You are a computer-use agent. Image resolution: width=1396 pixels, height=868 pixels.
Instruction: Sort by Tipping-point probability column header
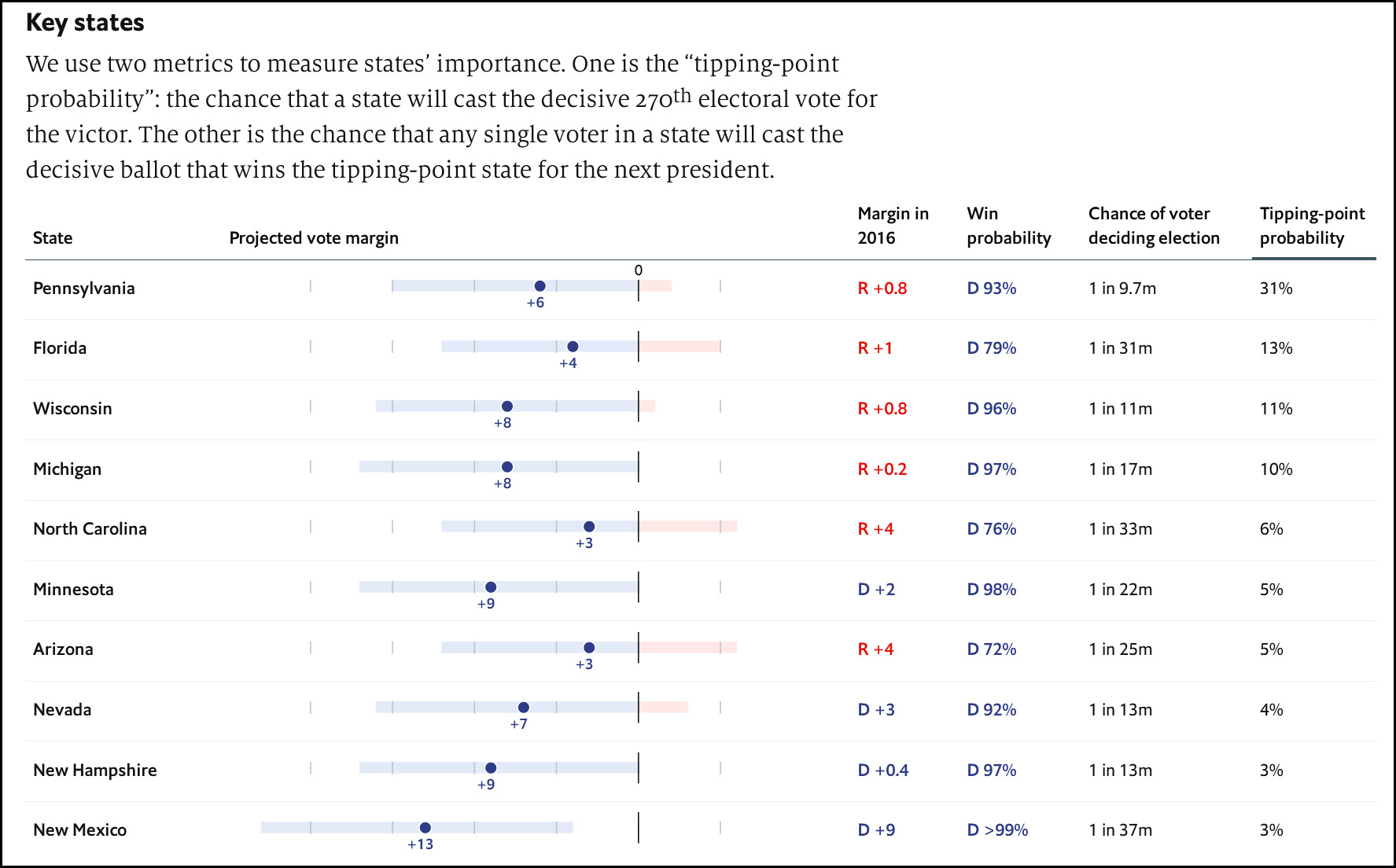tap(1312, 226)
